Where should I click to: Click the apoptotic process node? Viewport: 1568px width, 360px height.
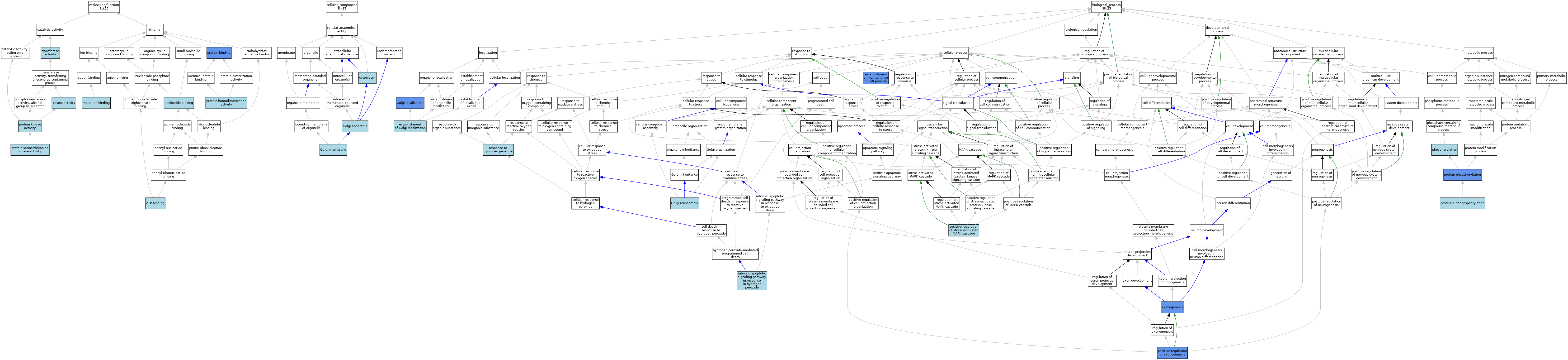click(x=851, y=126)
